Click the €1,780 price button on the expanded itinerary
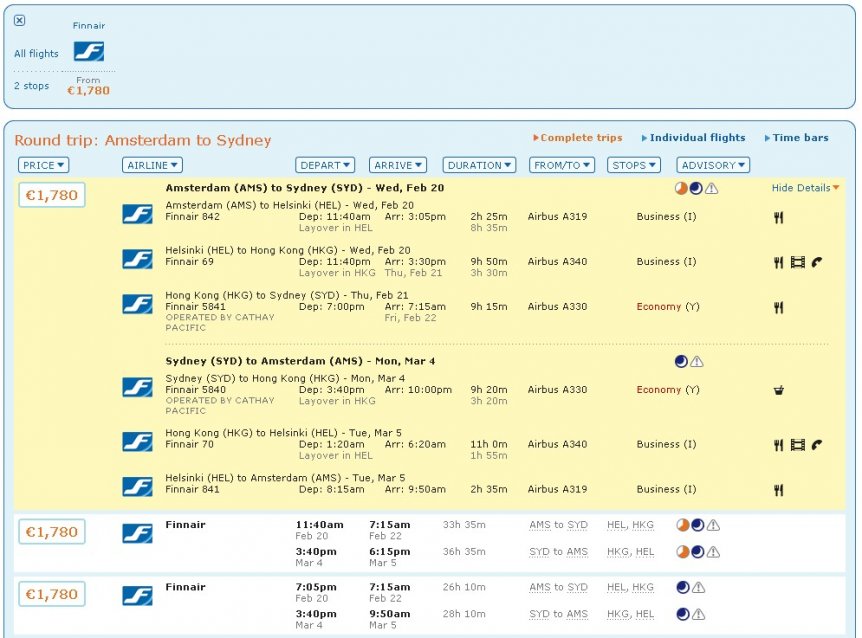 52,195
